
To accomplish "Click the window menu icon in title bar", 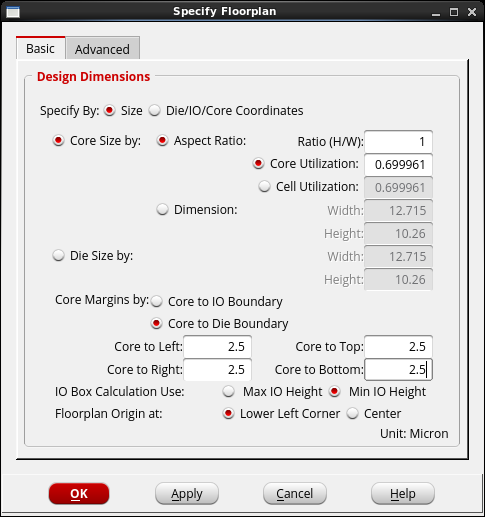I will tap(13, 12).
